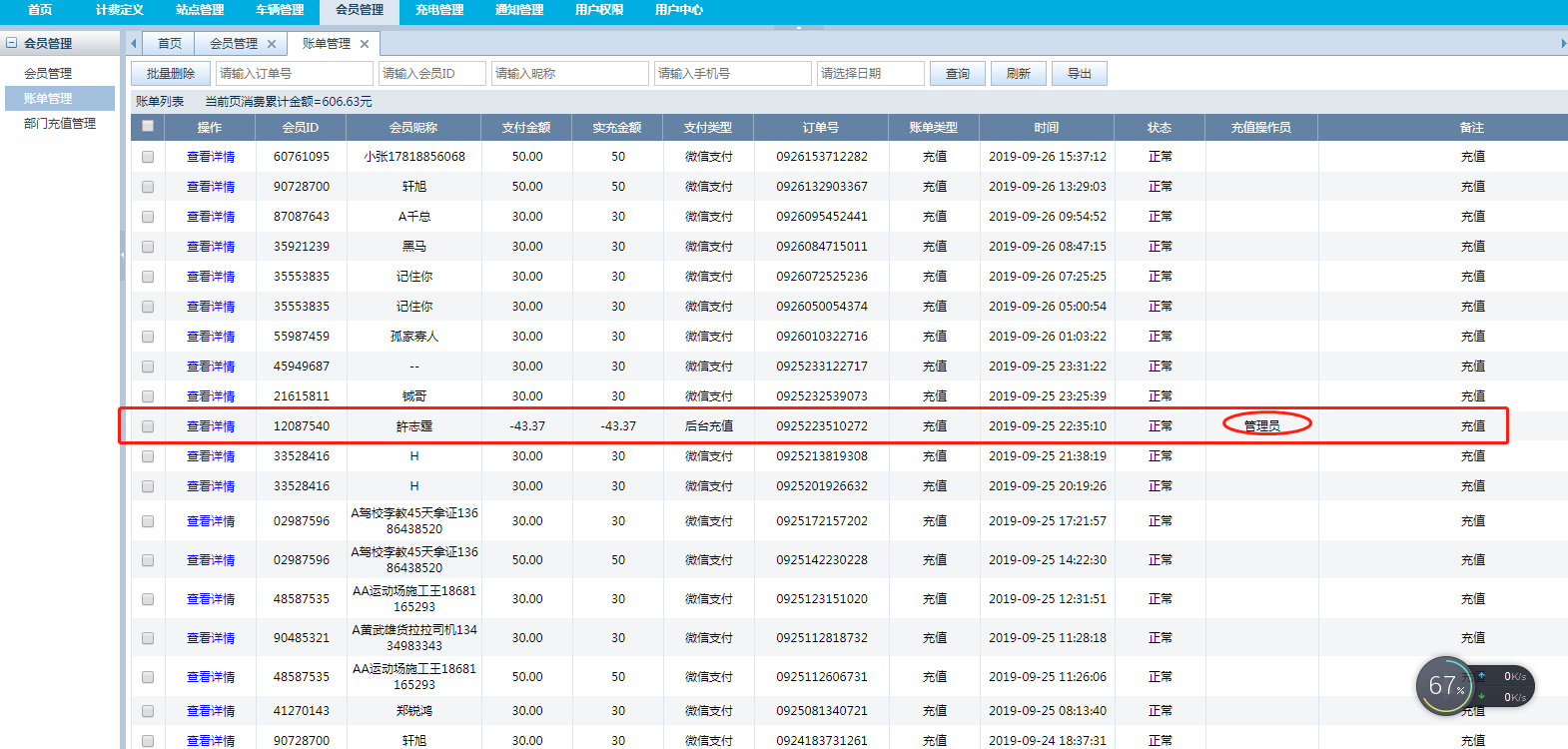Viewport: 1568px width, 749px height.
Task: Switch to the 首页 tab
Action: [x=170, y=44]
